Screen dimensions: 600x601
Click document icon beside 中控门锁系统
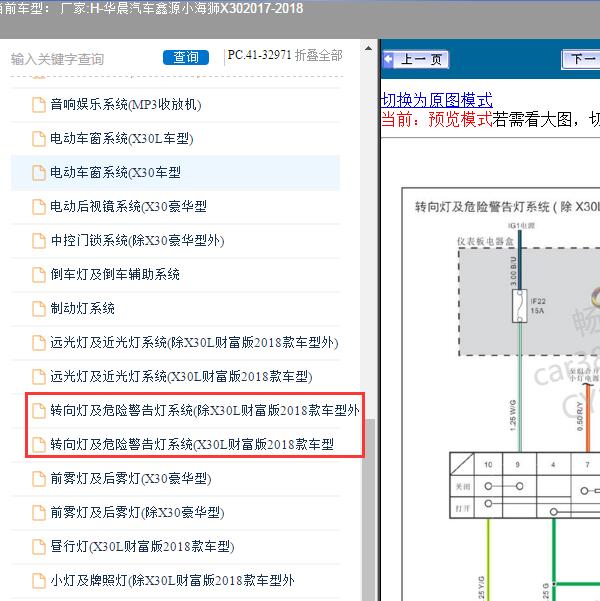[39, 241]
